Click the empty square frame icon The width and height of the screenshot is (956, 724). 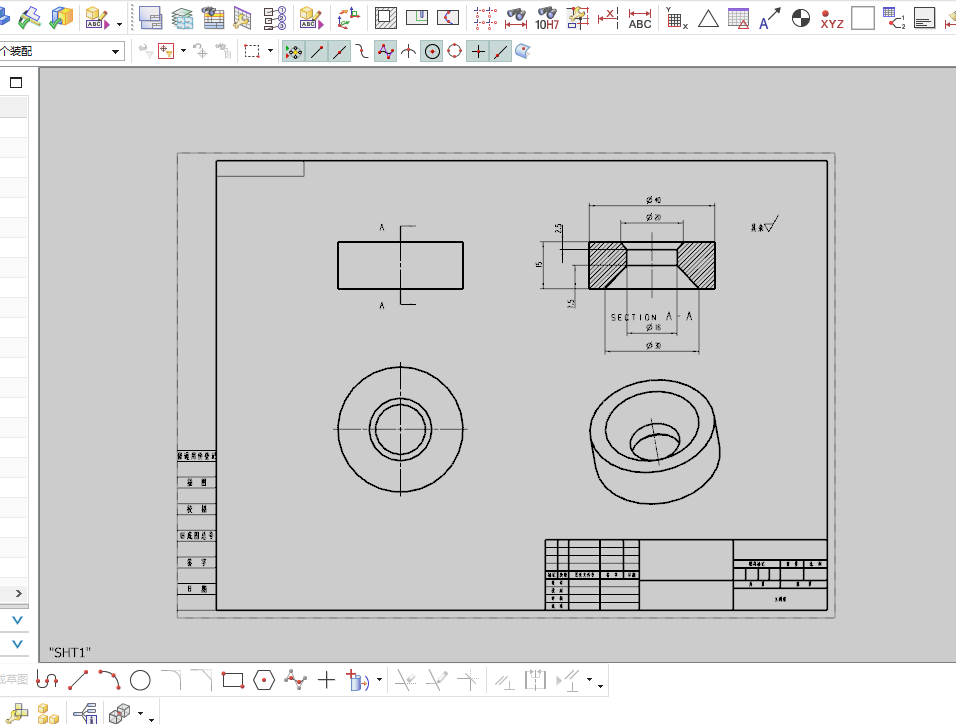click(863, 18)
